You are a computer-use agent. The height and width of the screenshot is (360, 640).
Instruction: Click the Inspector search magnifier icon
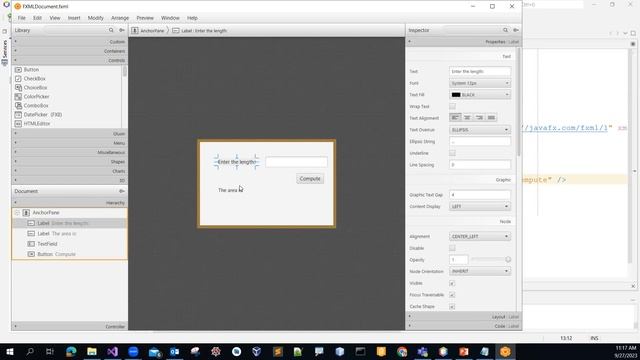coord(505,30)
